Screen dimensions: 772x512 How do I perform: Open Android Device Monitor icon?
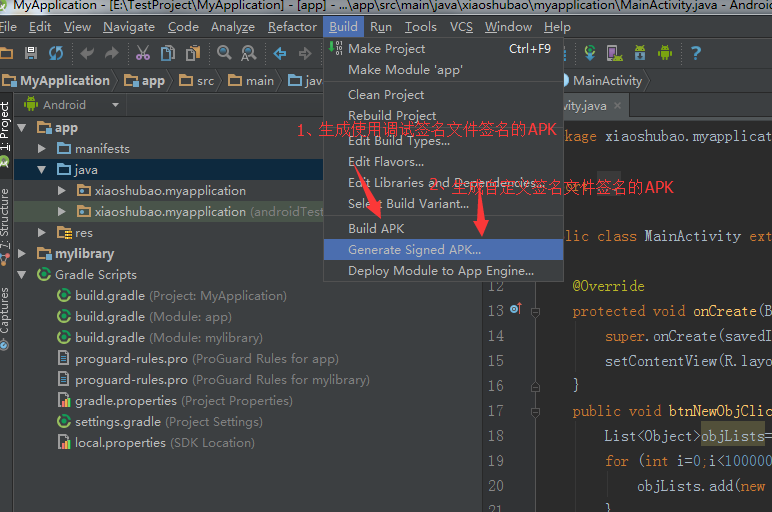click(665, 52)
